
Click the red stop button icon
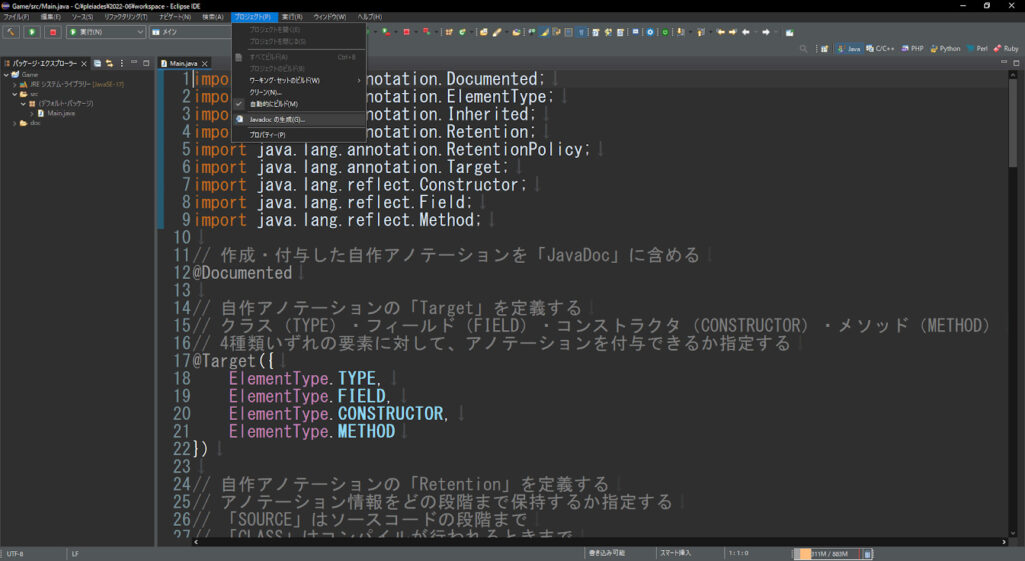click(53, 32)
